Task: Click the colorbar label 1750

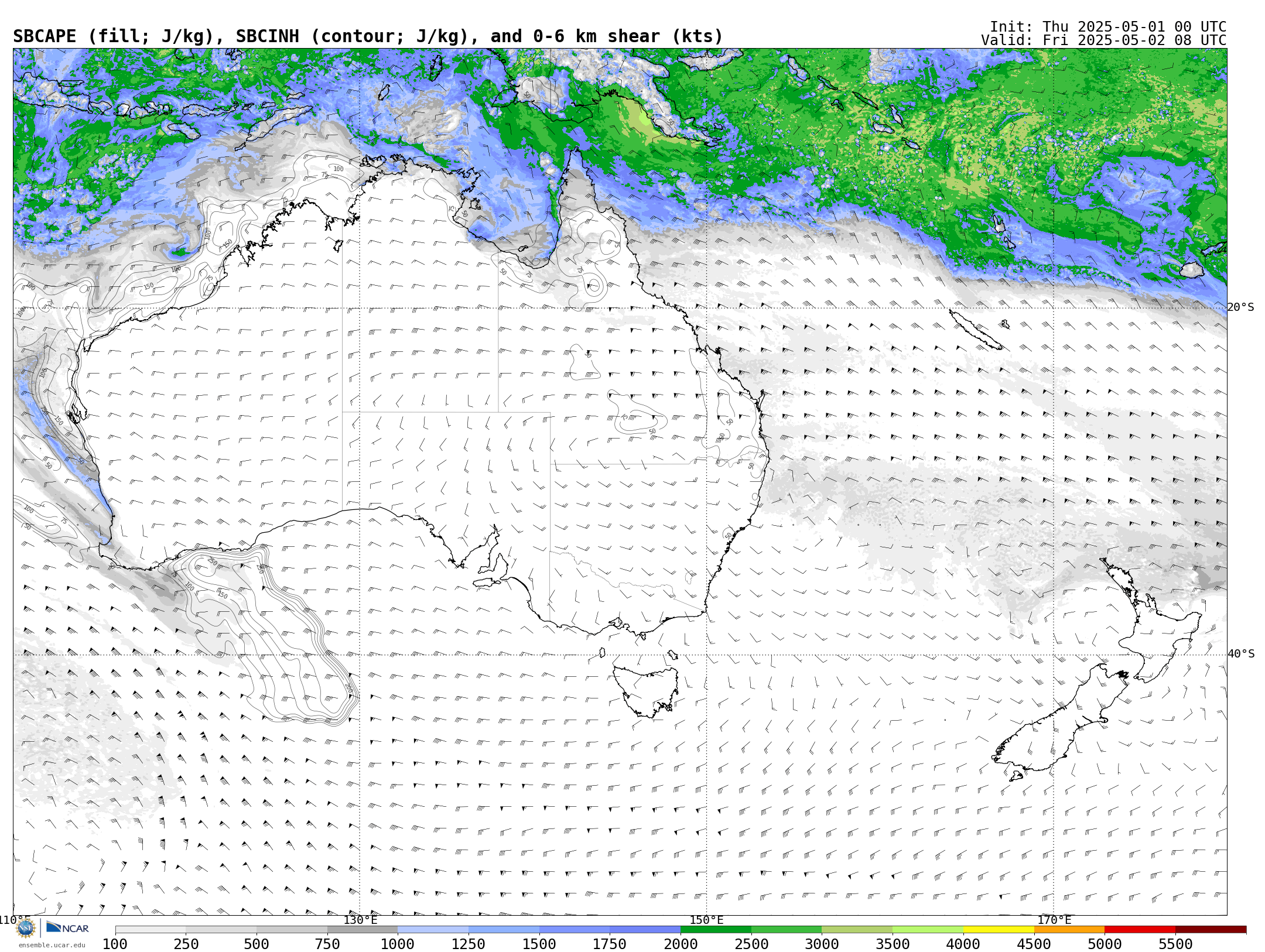Action: click(x=610, y=944)
